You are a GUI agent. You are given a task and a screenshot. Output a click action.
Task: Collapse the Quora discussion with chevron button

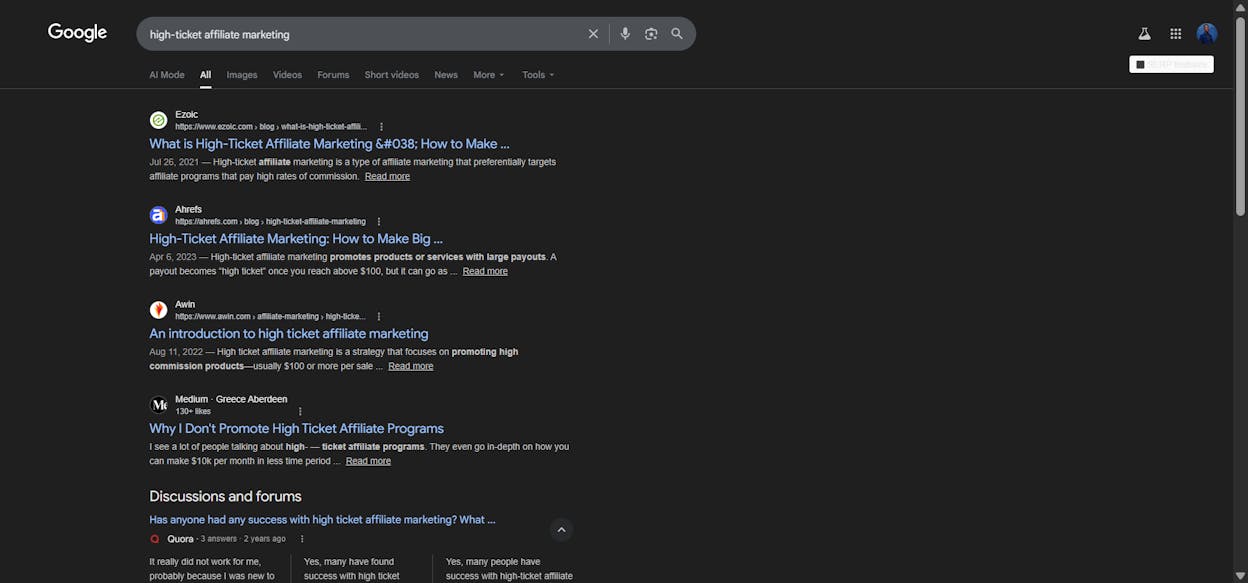click(x=561, y=530)
